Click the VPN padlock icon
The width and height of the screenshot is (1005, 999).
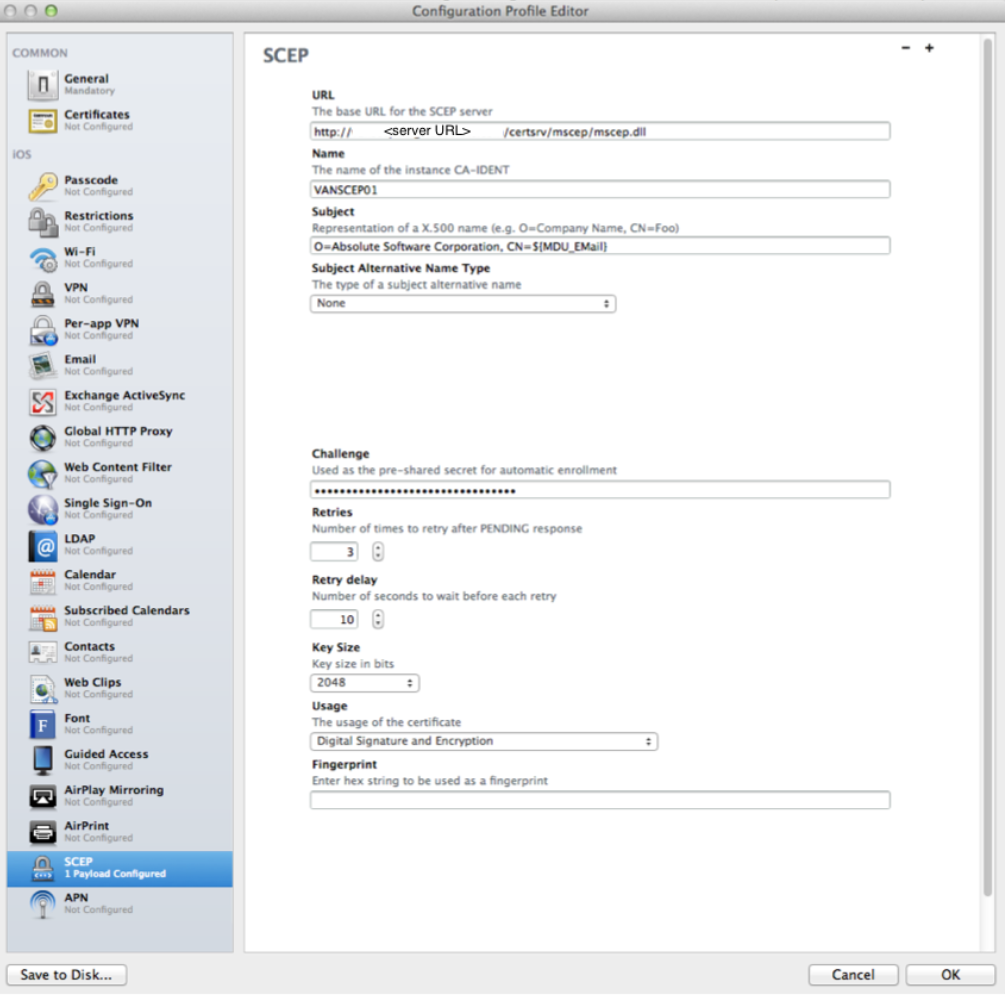42,294
